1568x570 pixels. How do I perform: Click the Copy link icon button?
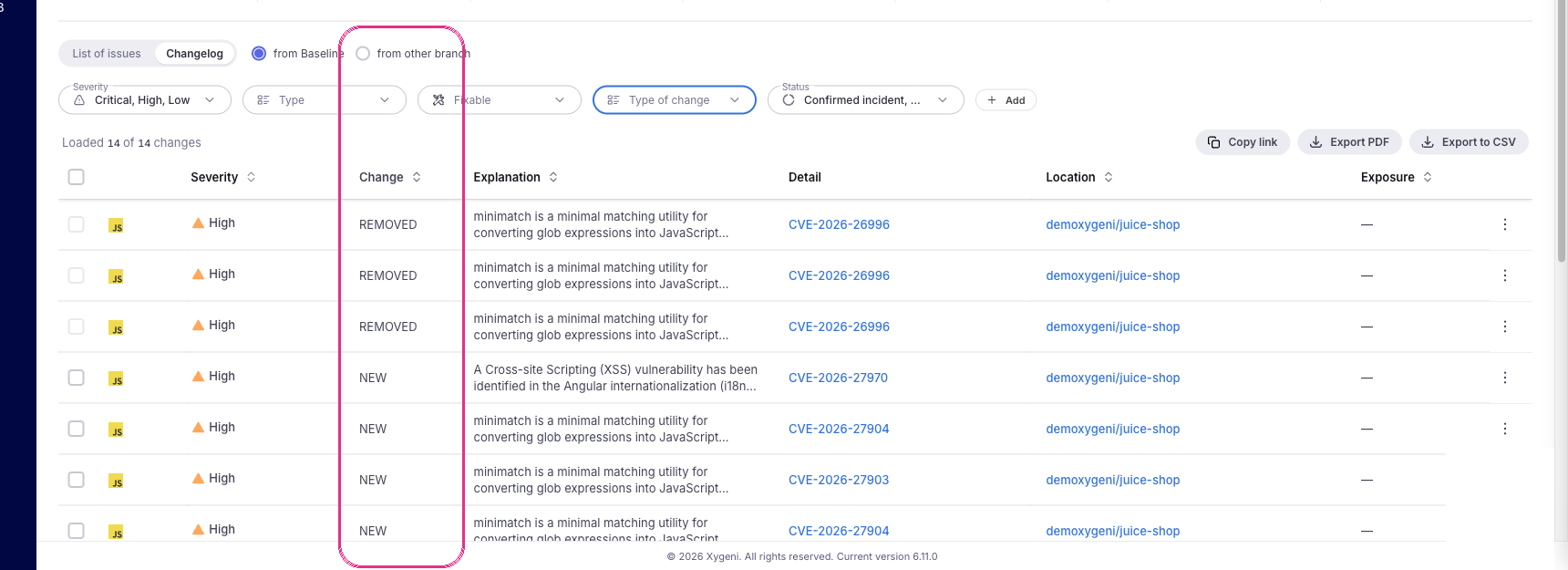pyautogui.click(x=1213, y=142)
